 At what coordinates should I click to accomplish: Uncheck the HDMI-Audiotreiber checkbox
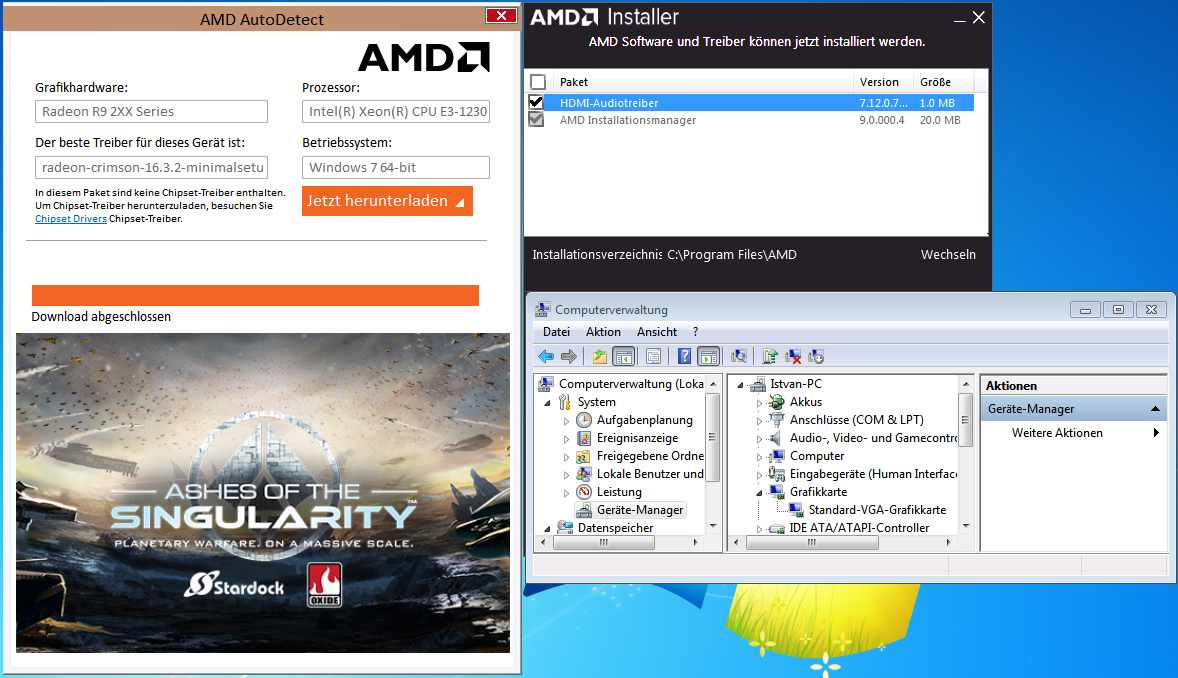[x=536, y=102]
